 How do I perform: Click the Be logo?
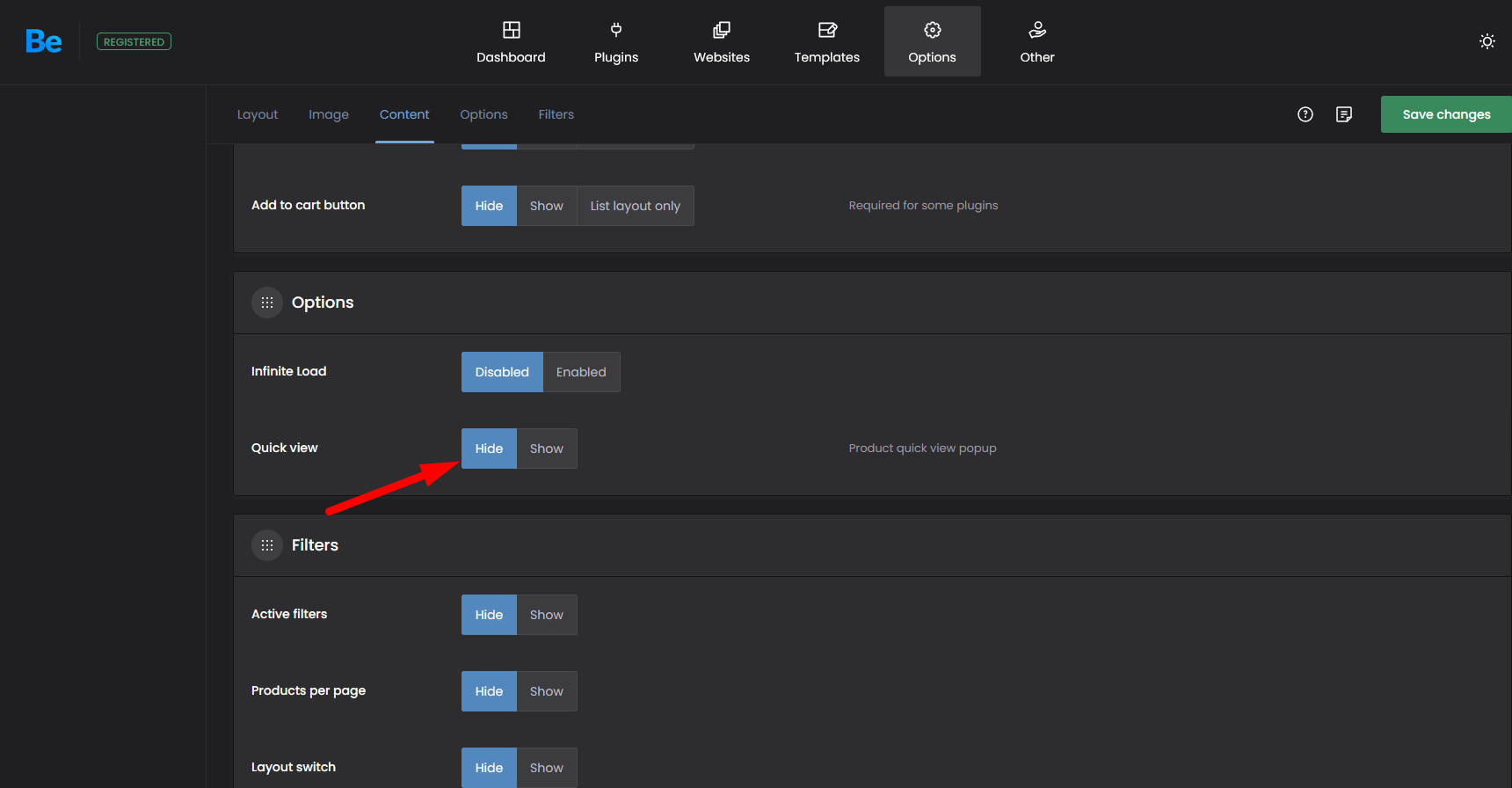(x=43, y=41)
